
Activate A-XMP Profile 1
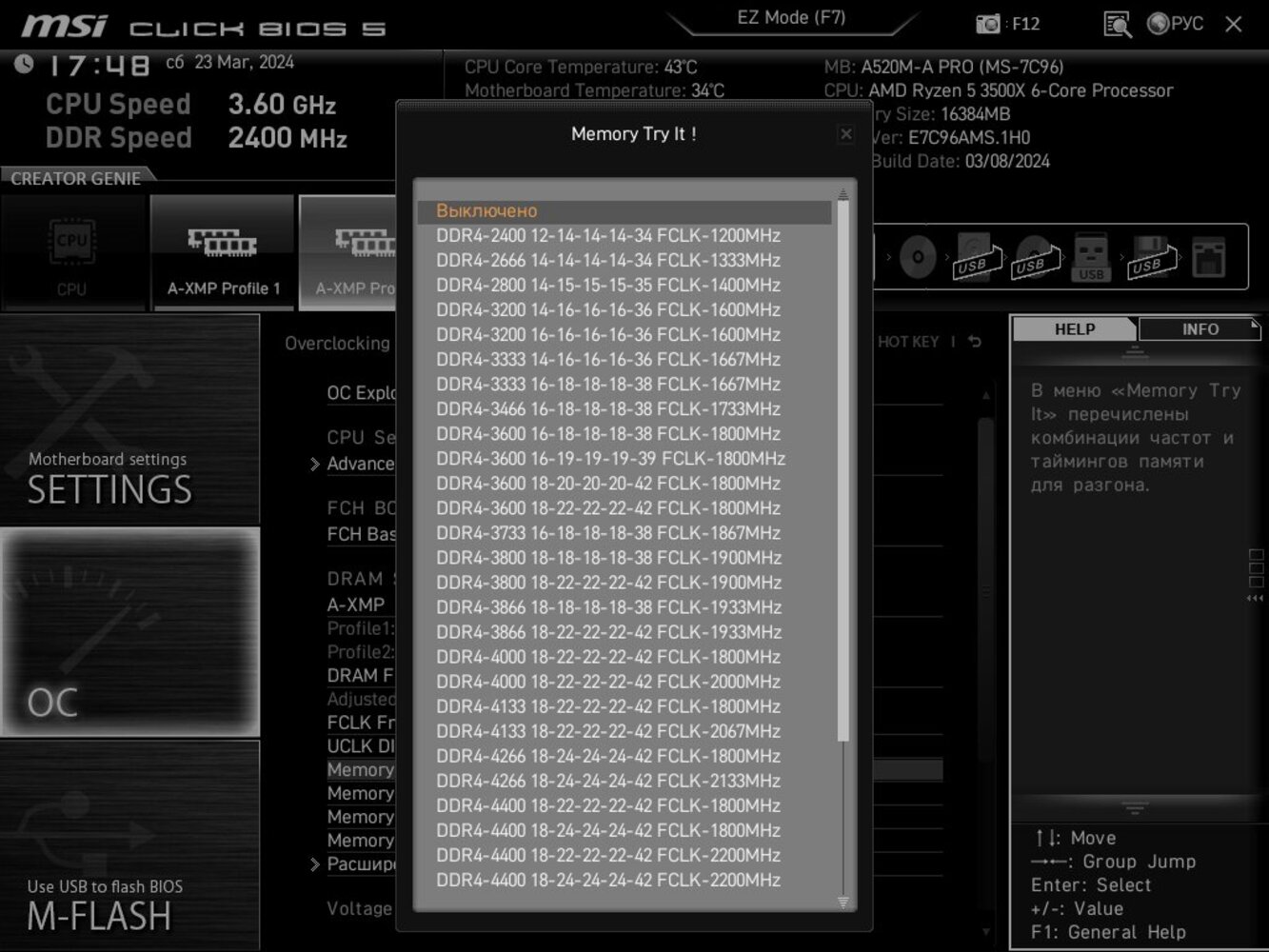click(223, 253)
